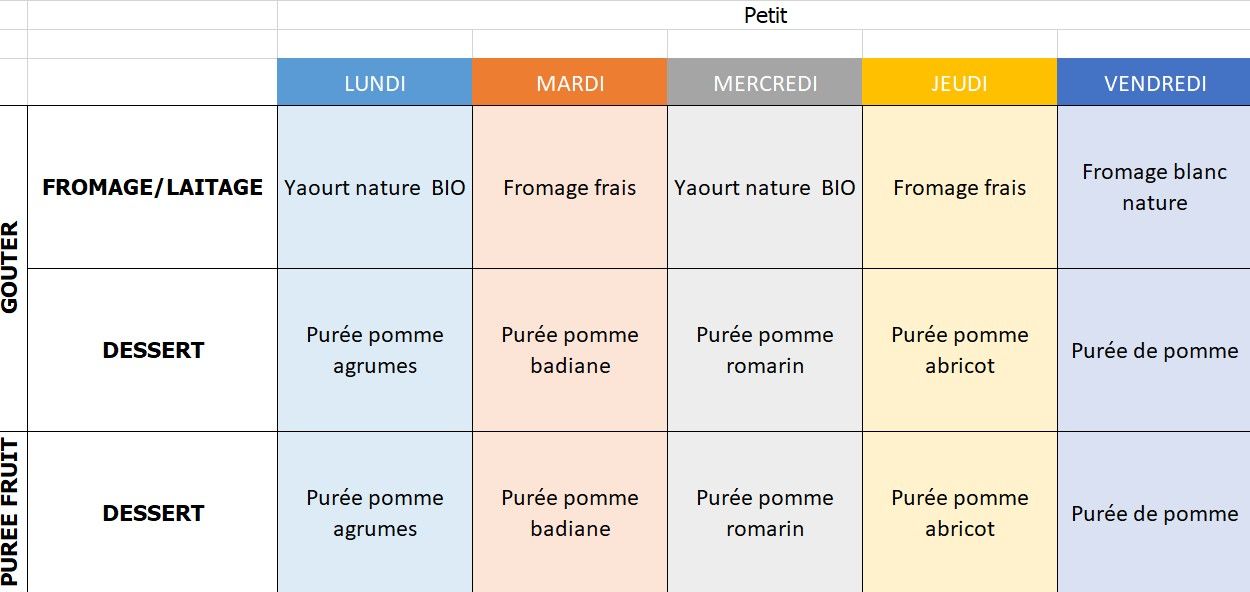Click the MERCREDI column header cell
The width and height of the screenshot is (1250, 592).
[x=765, y=82]
